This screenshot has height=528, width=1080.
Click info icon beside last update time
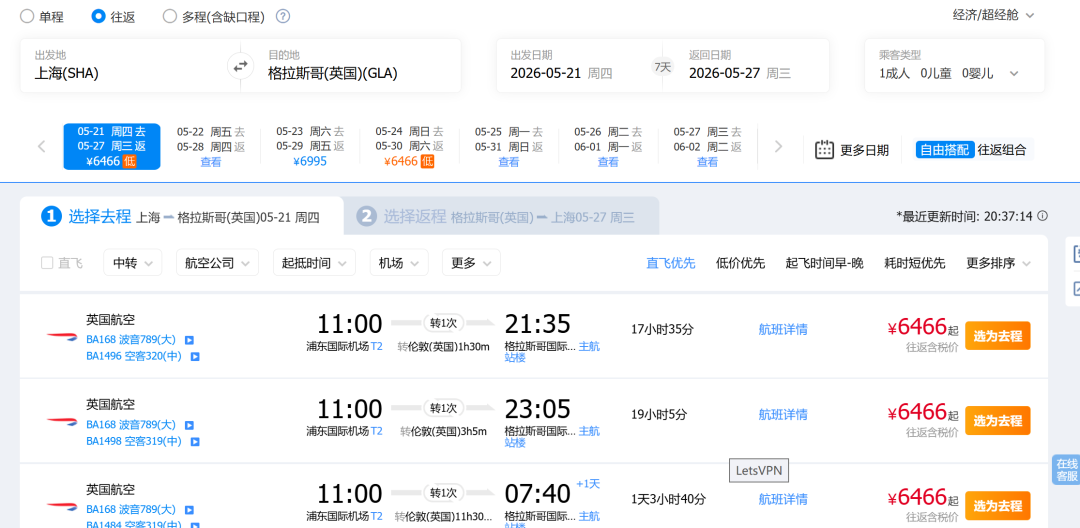click(x=1042, y=216)
